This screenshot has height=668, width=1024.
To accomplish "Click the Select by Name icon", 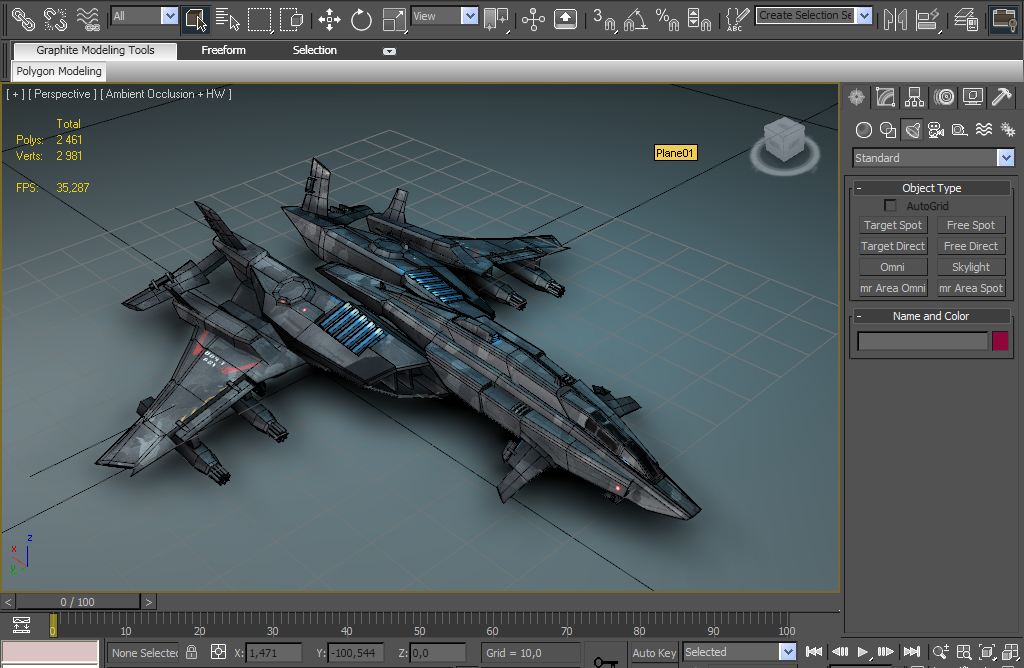I will tap(227, 18).
